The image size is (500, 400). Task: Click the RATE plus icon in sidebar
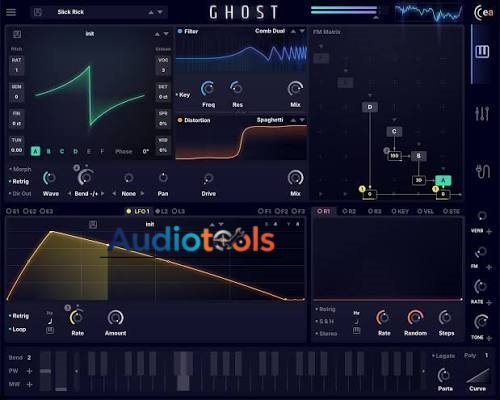[489, 302]
